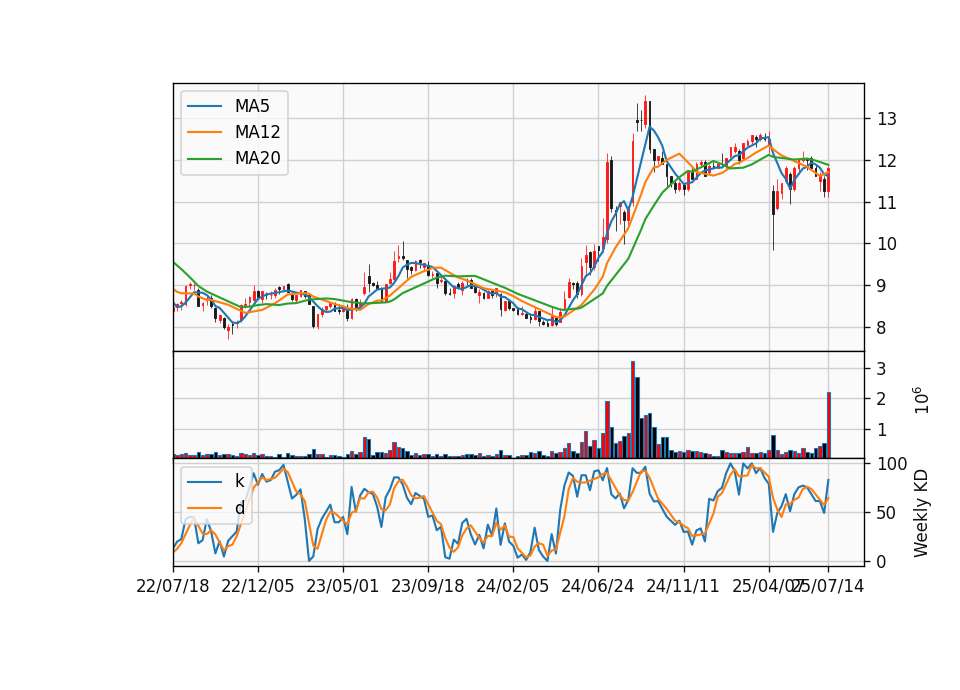Click the Weekly KD axis title
Viewport: 960px width, 690px height.
[x=920, y=513]
